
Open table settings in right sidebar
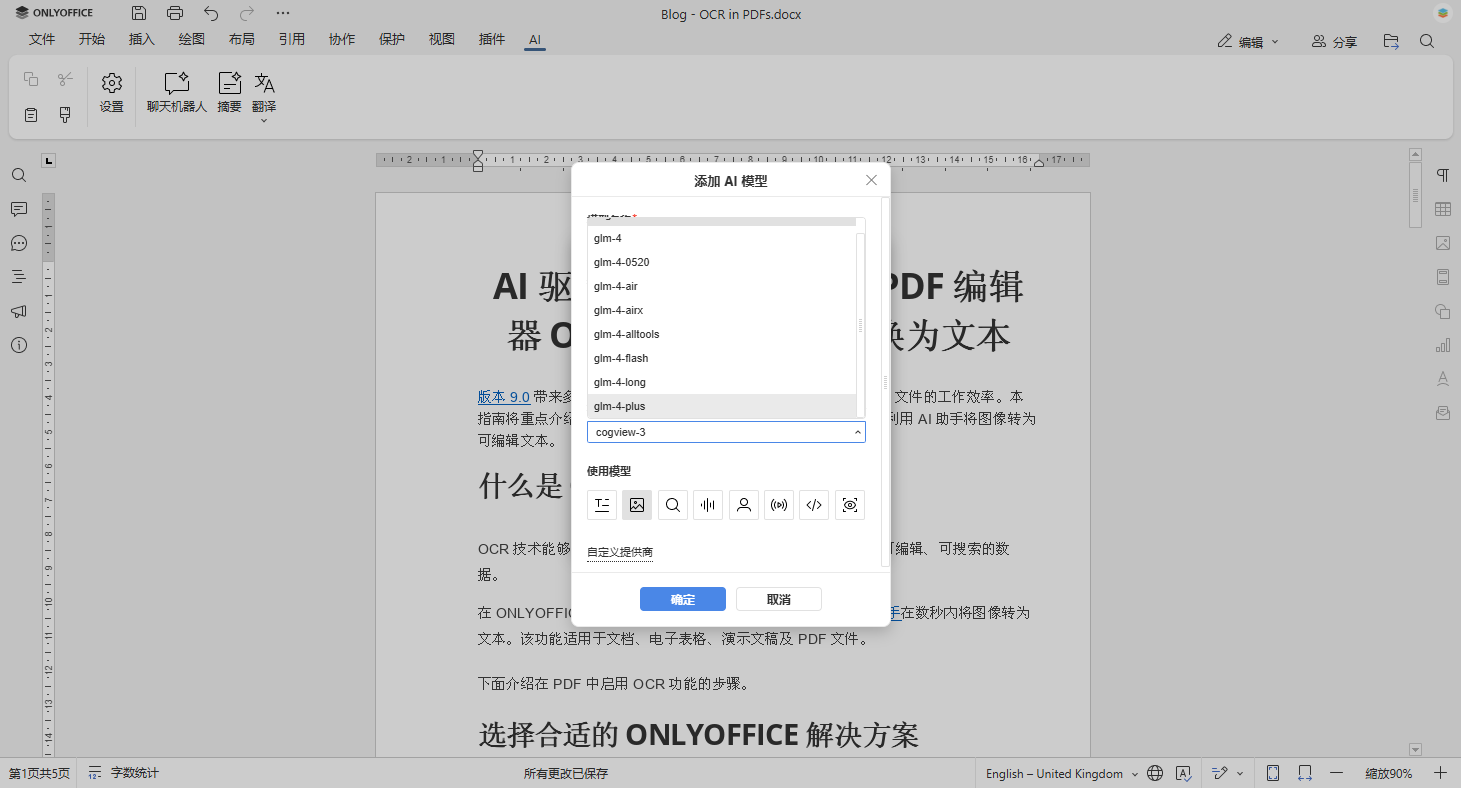coord(1443,209)
